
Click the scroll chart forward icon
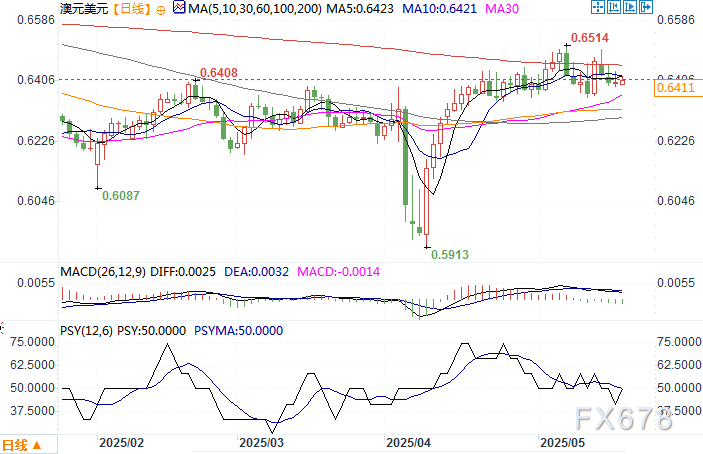(630, 7)
